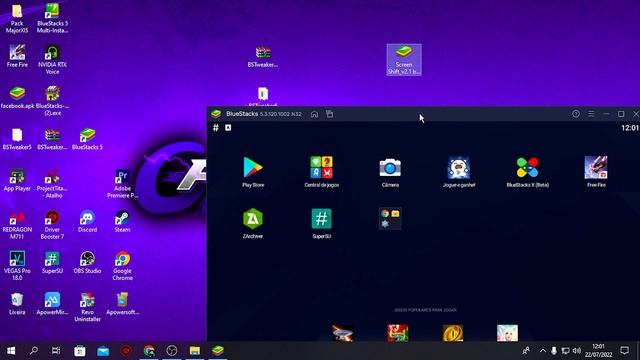640x360 pixels.
Task: Select REDRAGON M711 desktop shortcut
Action: click(17, 225)
